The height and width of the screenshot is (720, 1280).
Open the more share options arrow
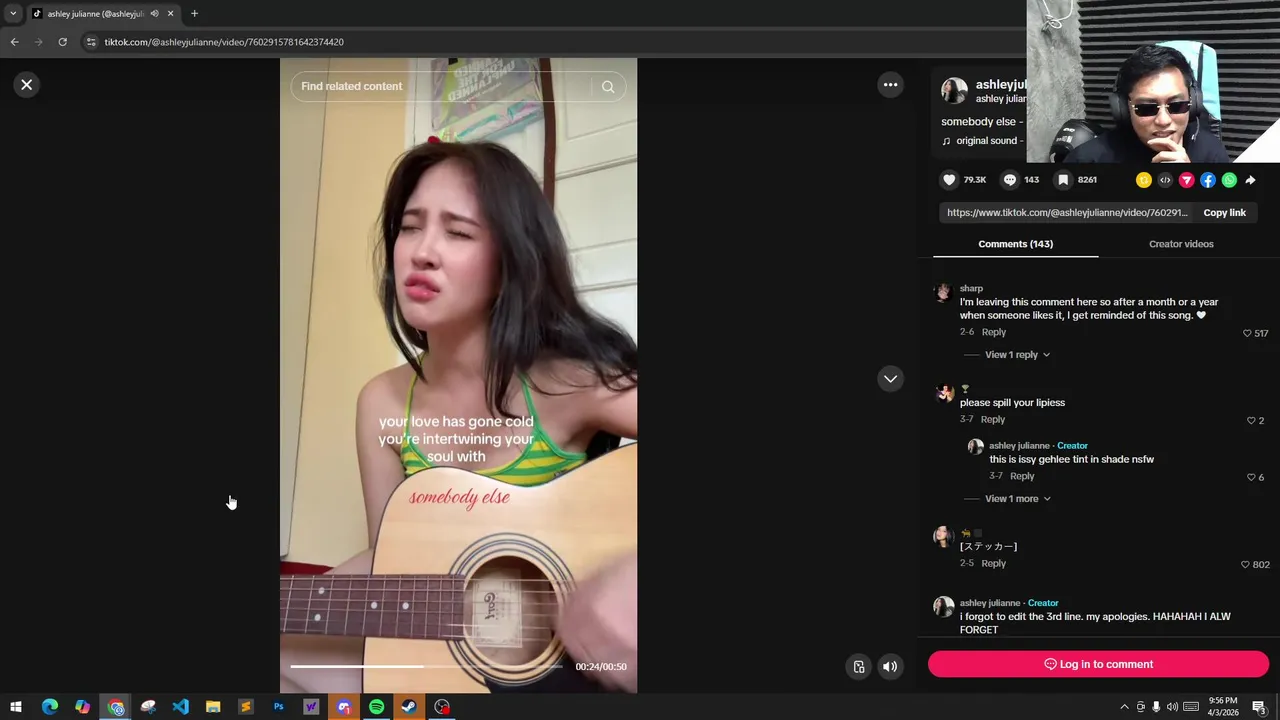[x=1250, y=180]
